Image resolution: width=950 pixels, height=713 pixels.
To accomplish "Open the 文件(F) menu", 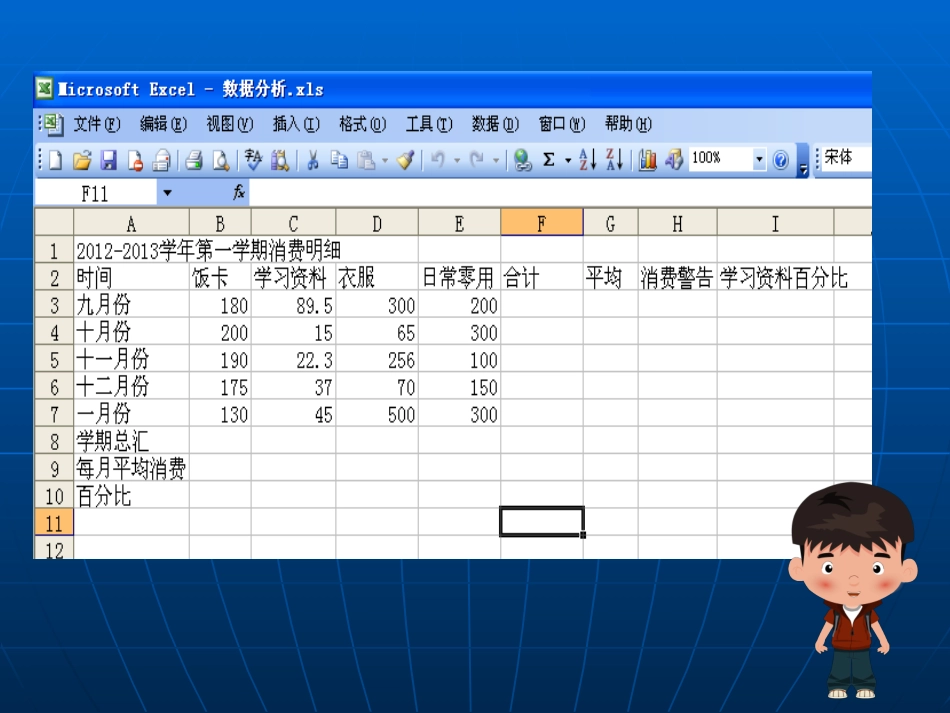I will pos(97,124).
